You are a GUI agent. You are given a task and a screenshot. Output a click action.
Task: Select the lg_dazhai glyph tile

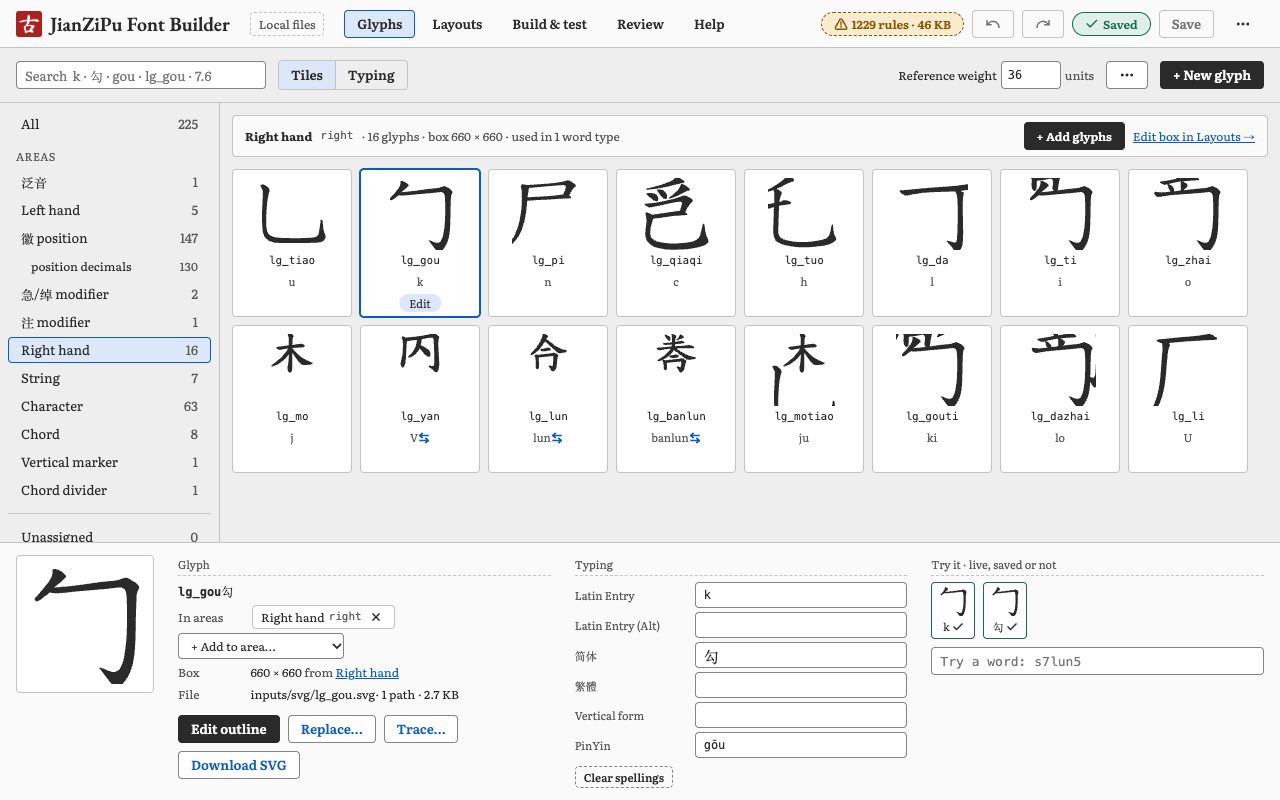pyautogui.click(x=1060, y=399)
